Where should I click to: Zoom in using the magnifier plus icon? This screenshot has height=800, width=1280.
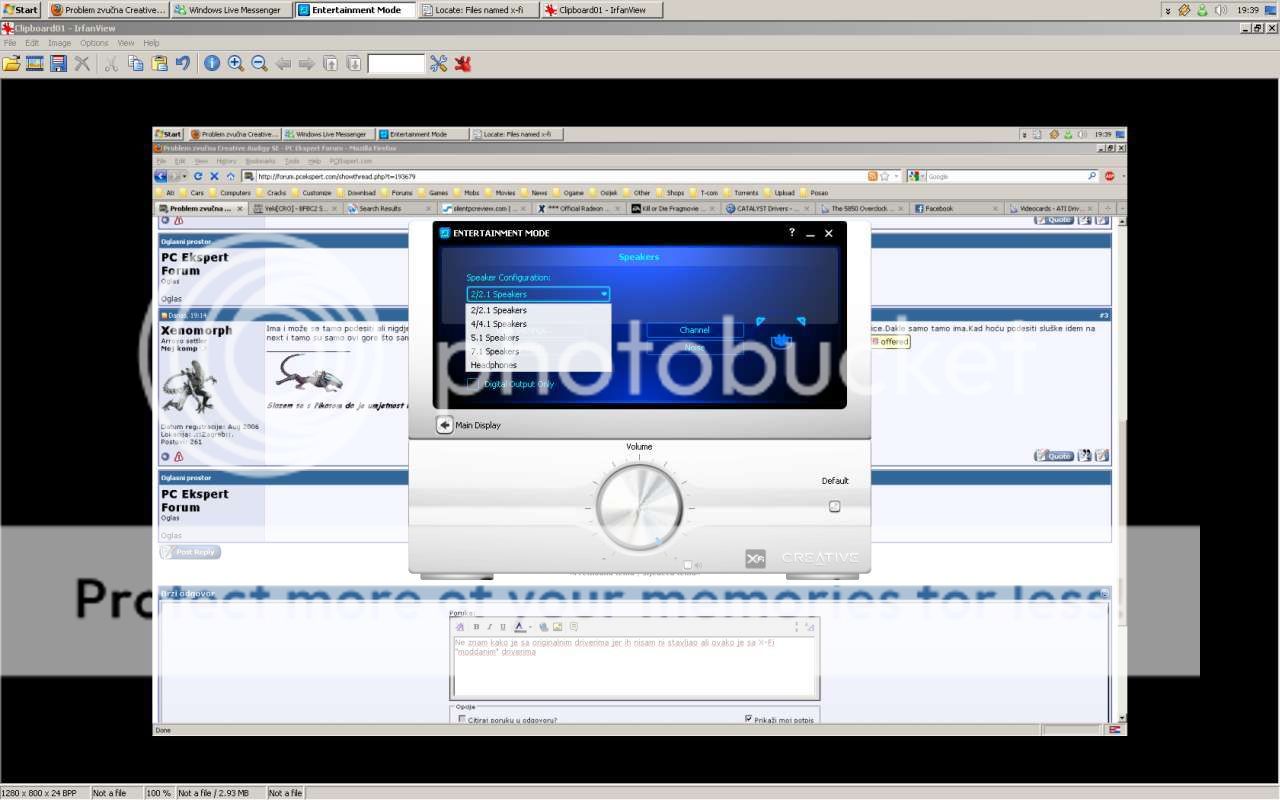236,63
